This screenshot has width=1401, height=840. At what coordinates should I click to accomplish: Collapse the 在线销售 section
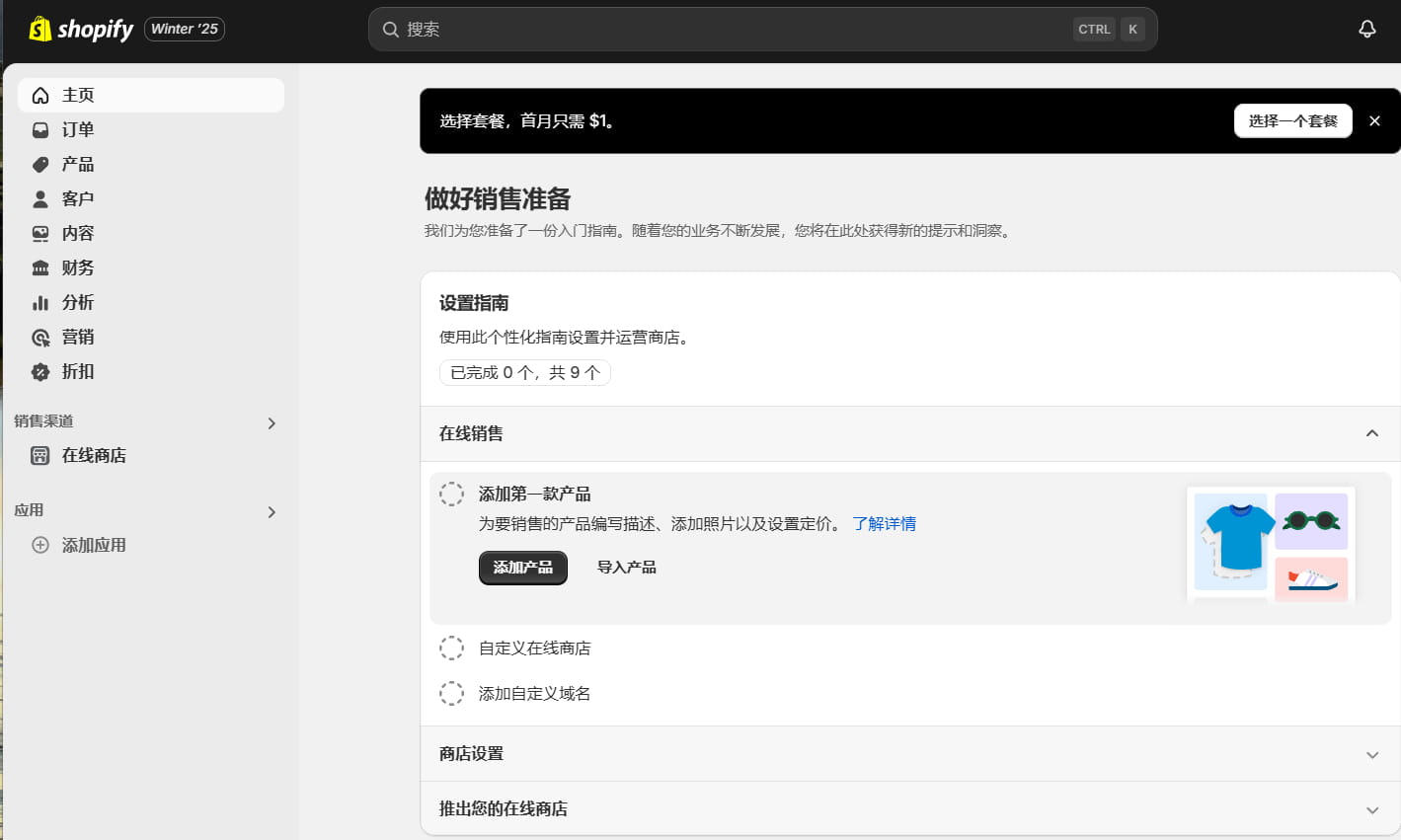(1371, 433)
